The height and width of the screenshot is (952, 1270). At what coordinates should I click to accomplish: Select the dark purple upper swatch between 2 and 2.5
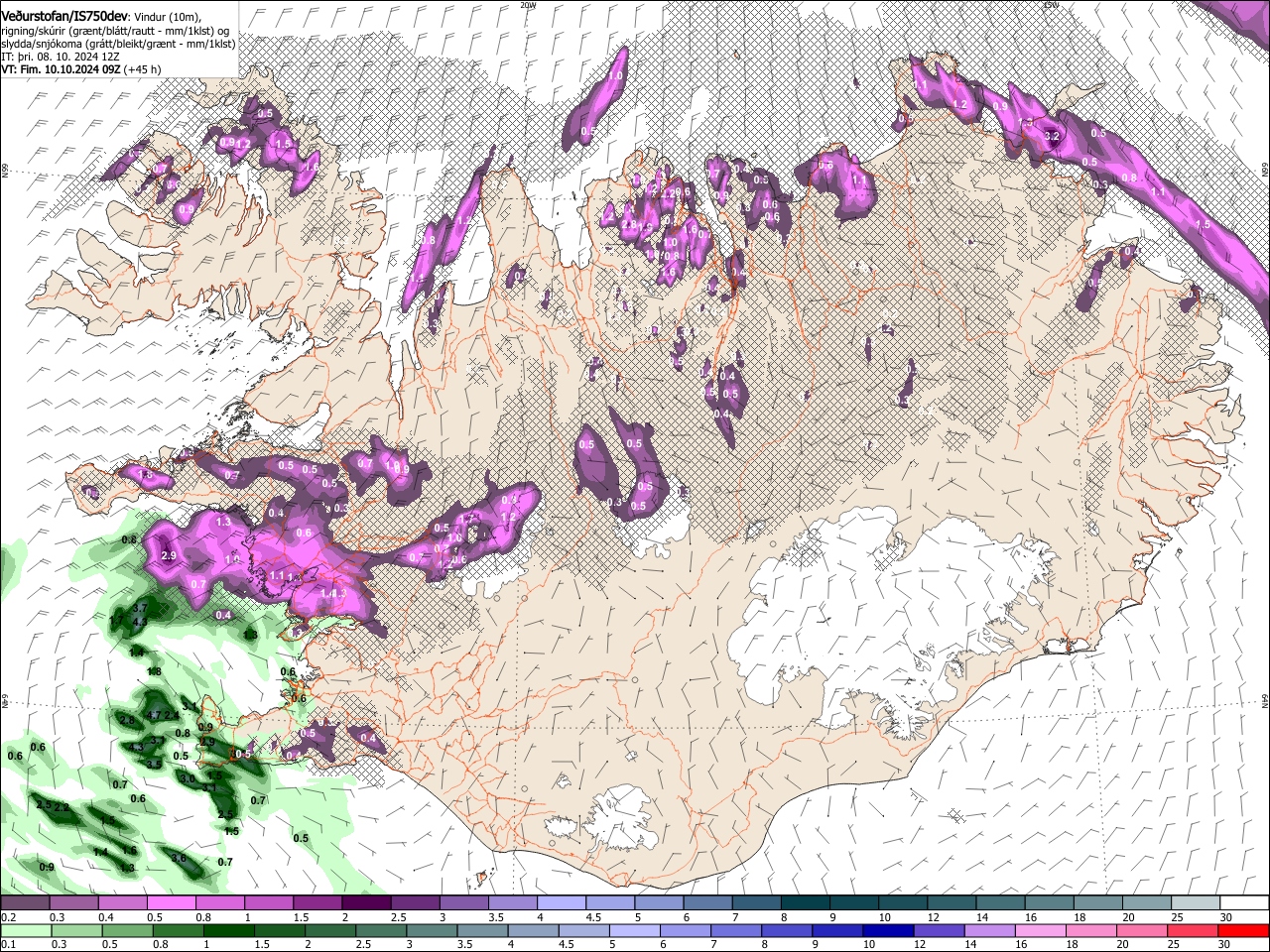[366, 903]
